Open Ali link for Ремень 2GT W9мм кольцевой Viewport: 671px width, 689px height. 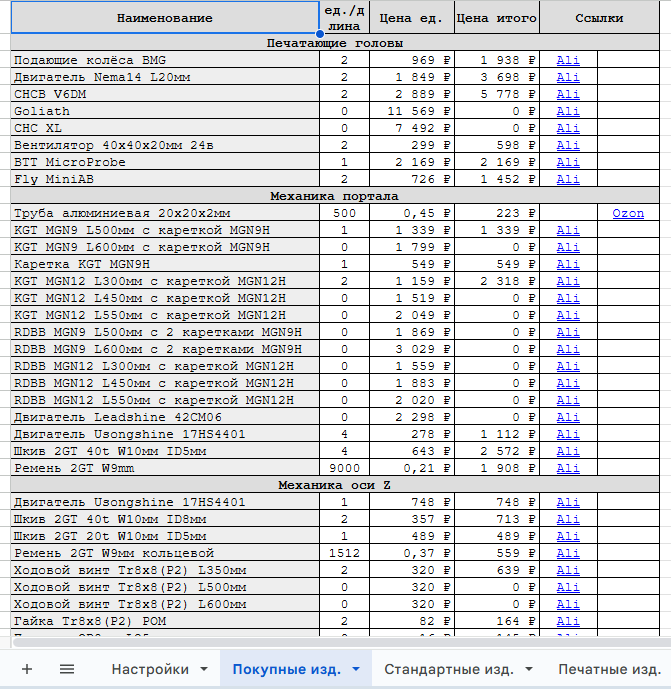[x=568, y=553]
